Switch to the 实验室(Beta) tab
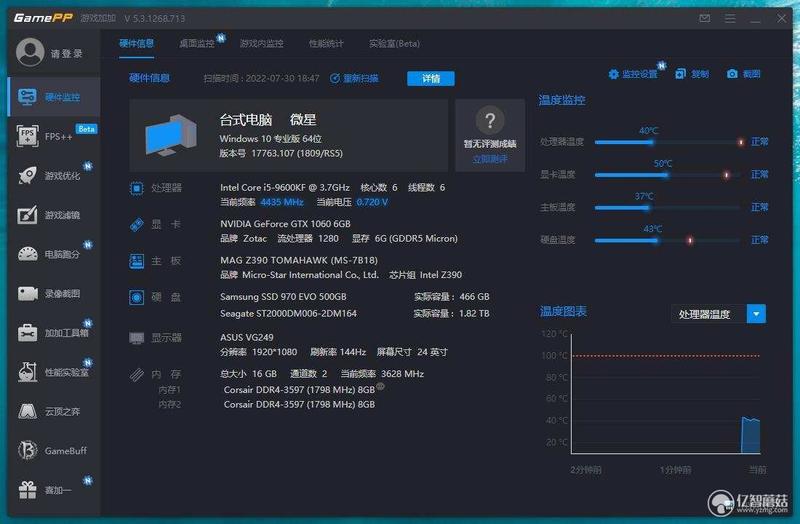This screenshot has height=524, width=800. click(394, 44)
